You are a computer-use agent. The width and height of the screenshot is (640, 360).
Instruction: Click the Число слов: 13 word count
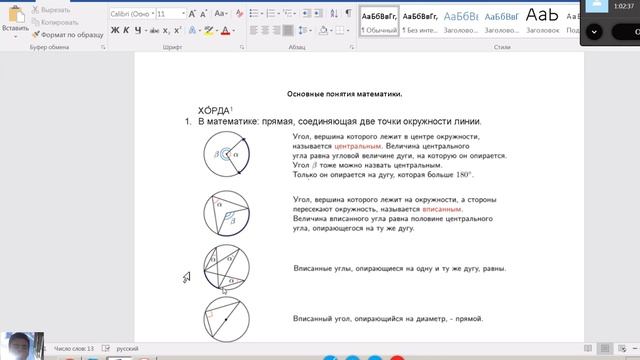tap(74, 349)
